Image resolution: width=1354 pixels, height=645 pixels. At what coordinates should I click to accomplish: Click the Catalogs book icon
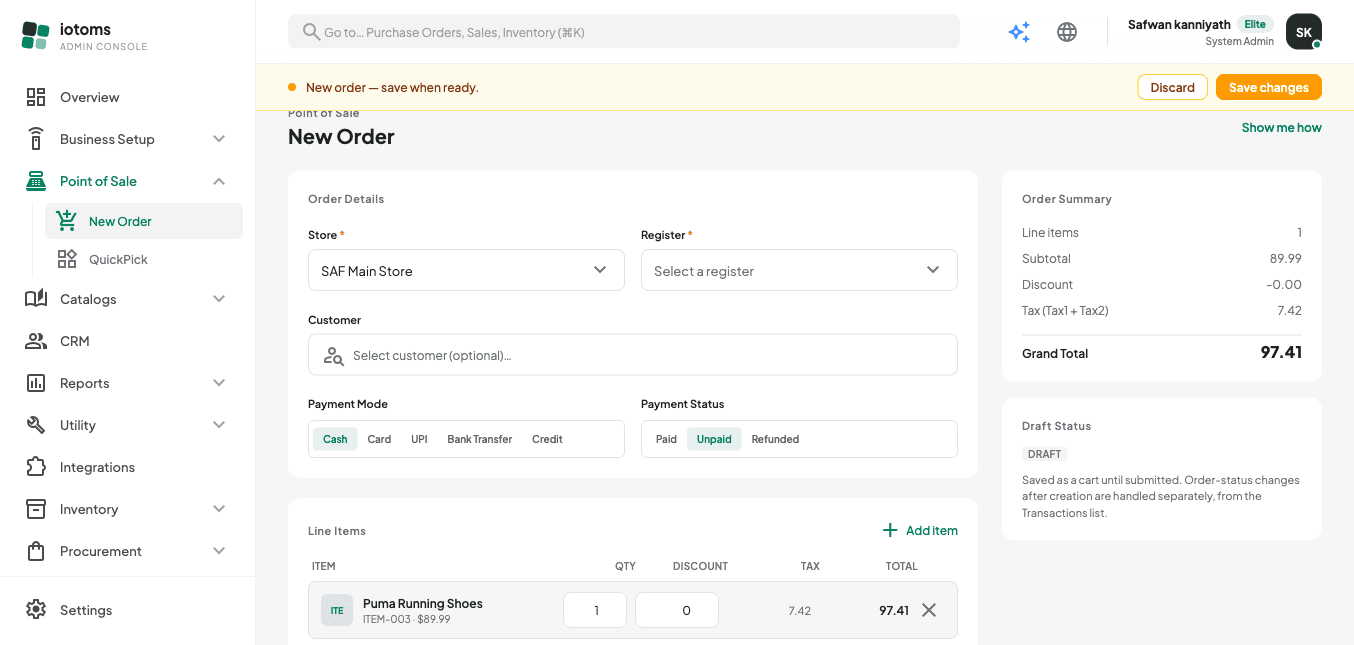[x=36, y=299]
